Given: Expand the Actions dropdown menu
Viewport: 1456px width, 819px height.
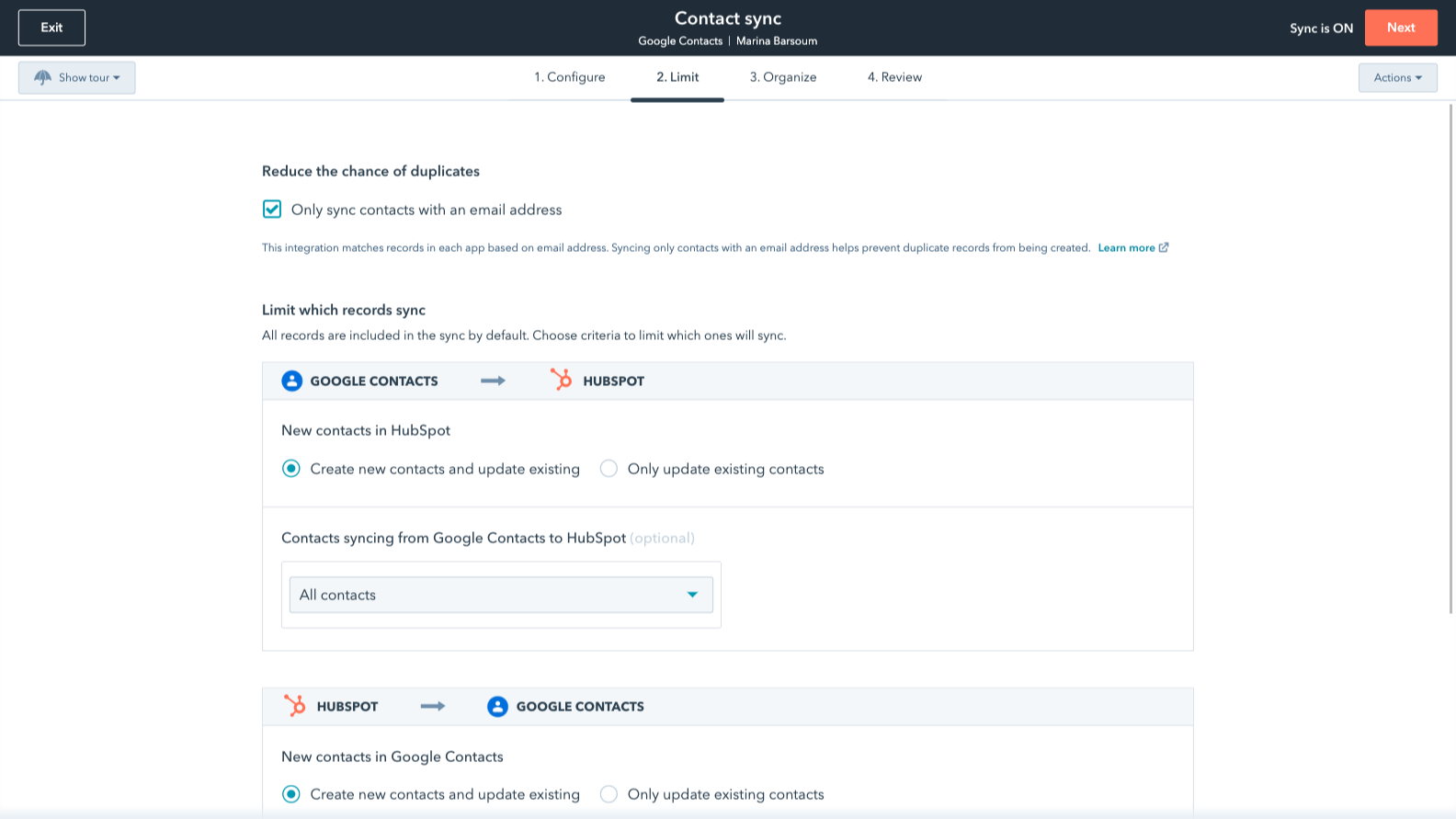Looking at the screenshot, I should (1397, 78).
